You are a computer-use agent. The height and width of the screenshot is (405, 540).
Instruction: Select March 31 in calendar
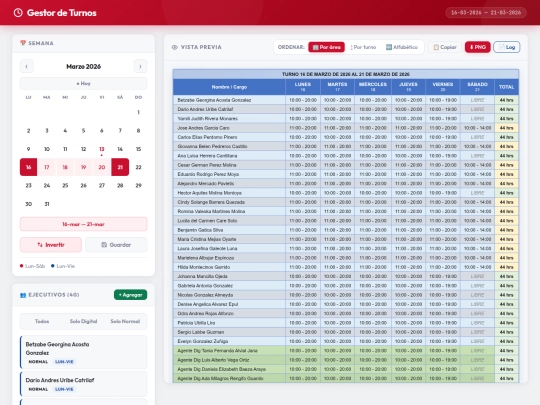[x=47, y=204]
